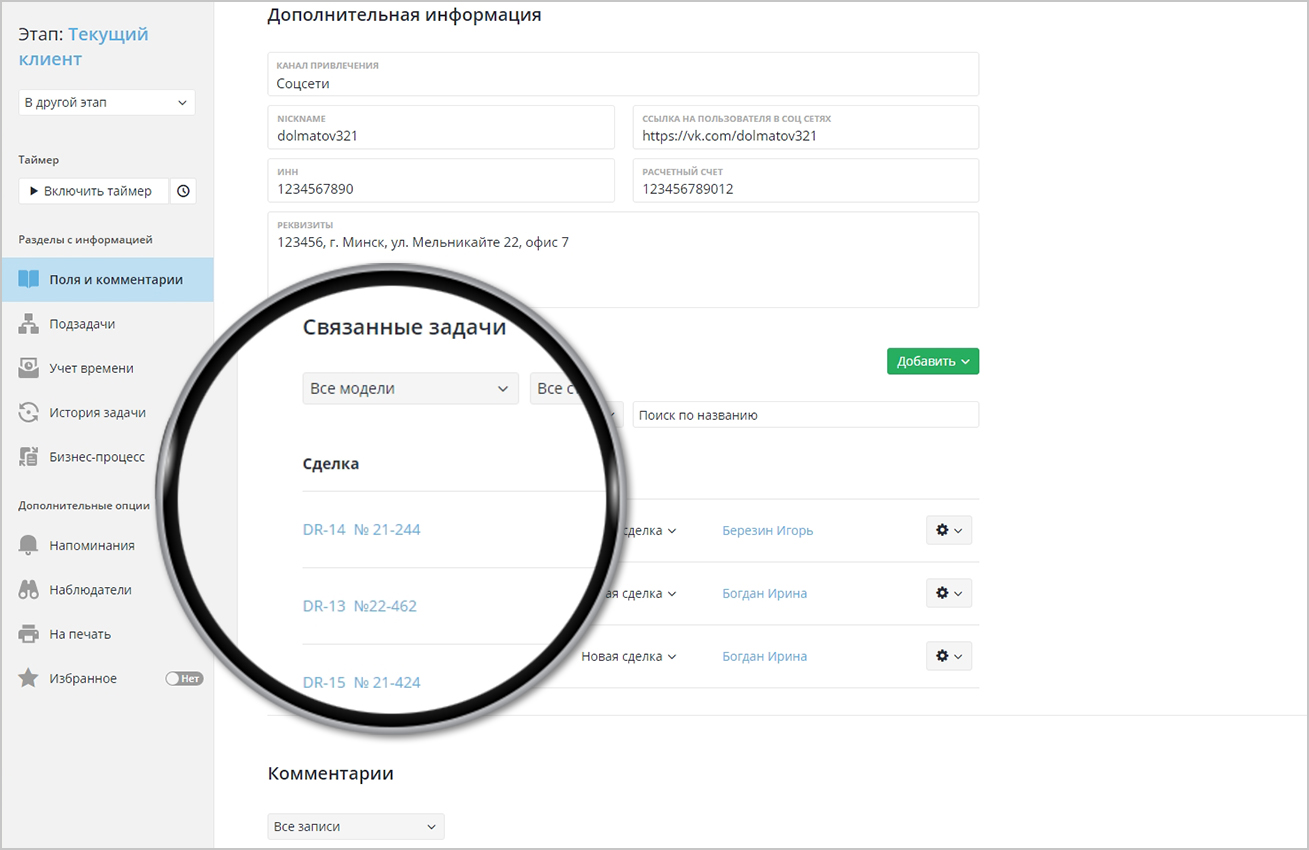
Task: Click the На печать printer icon
Action: click(29, 634)
